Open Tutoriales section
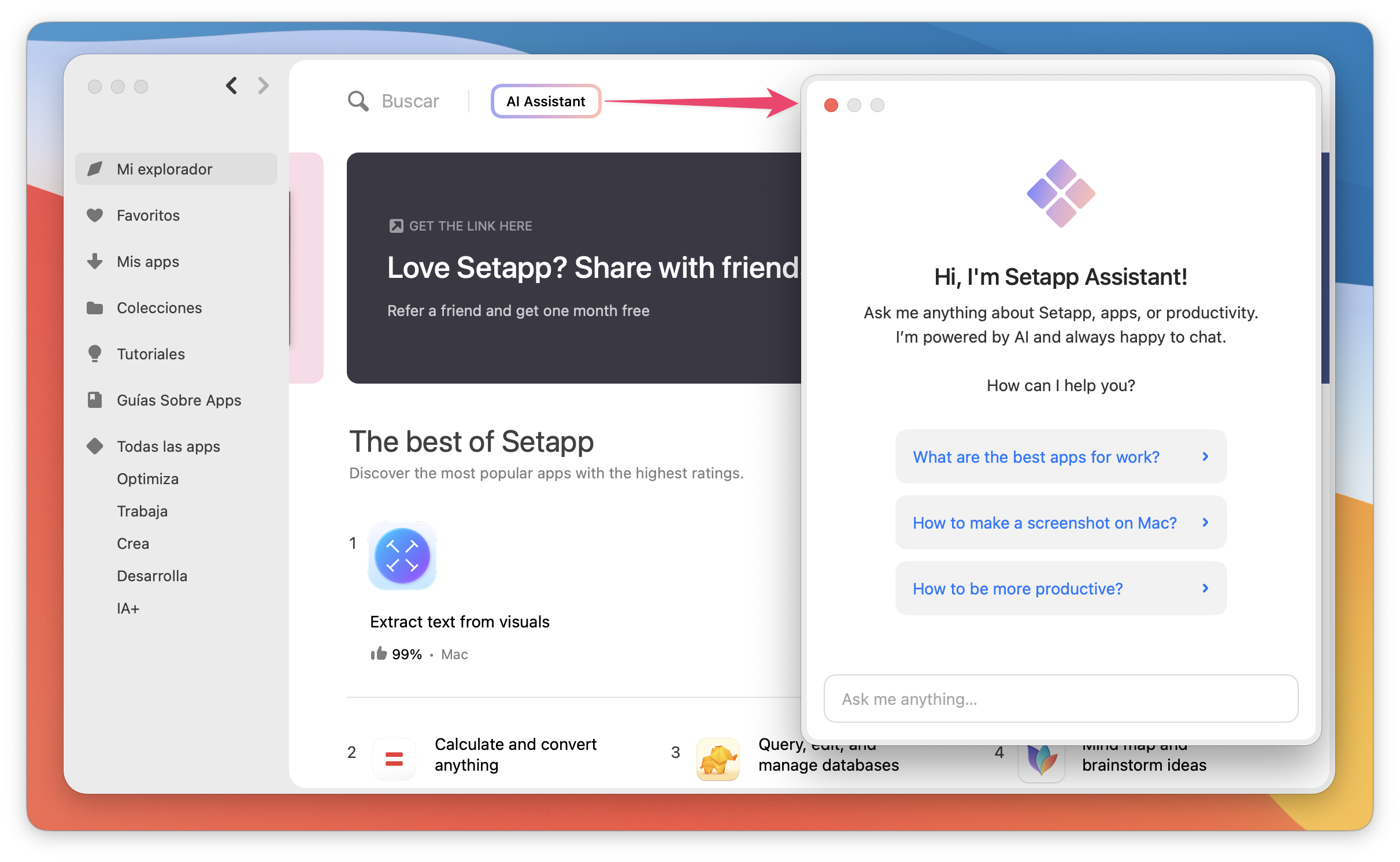1400x862 pixels. [176, 354]
